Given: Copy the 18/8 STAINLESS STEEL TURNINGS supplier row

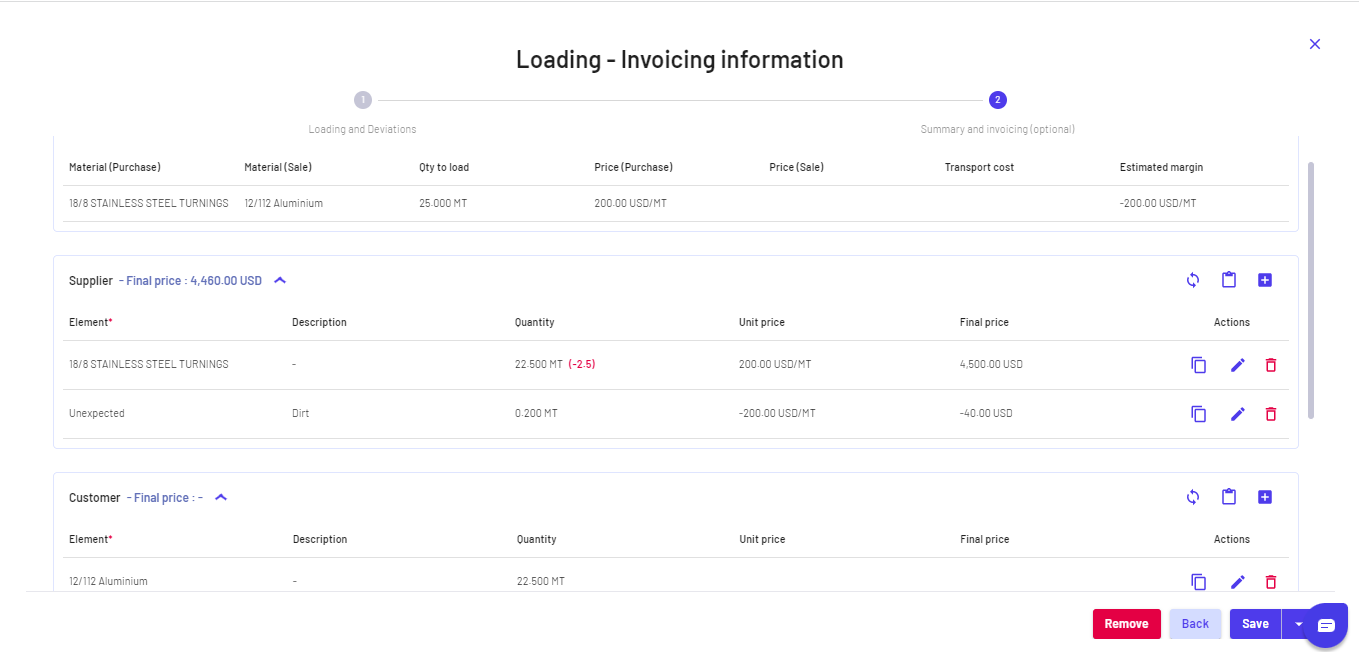Looking at the screenshot, I should [1199, 365].
